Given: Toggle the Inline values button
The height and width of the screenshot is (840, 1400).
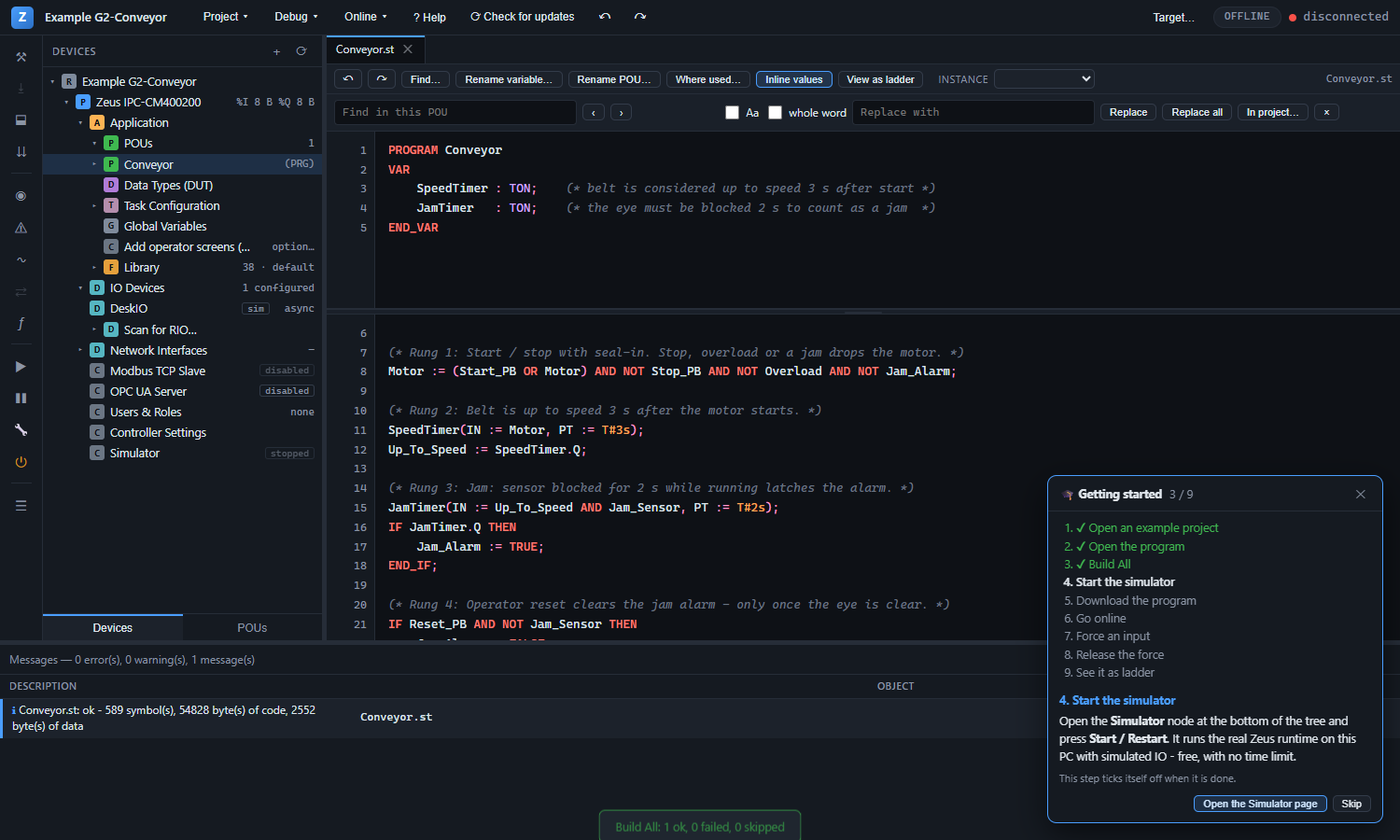Looking at the screenshot, I should (x=794, y=79).
